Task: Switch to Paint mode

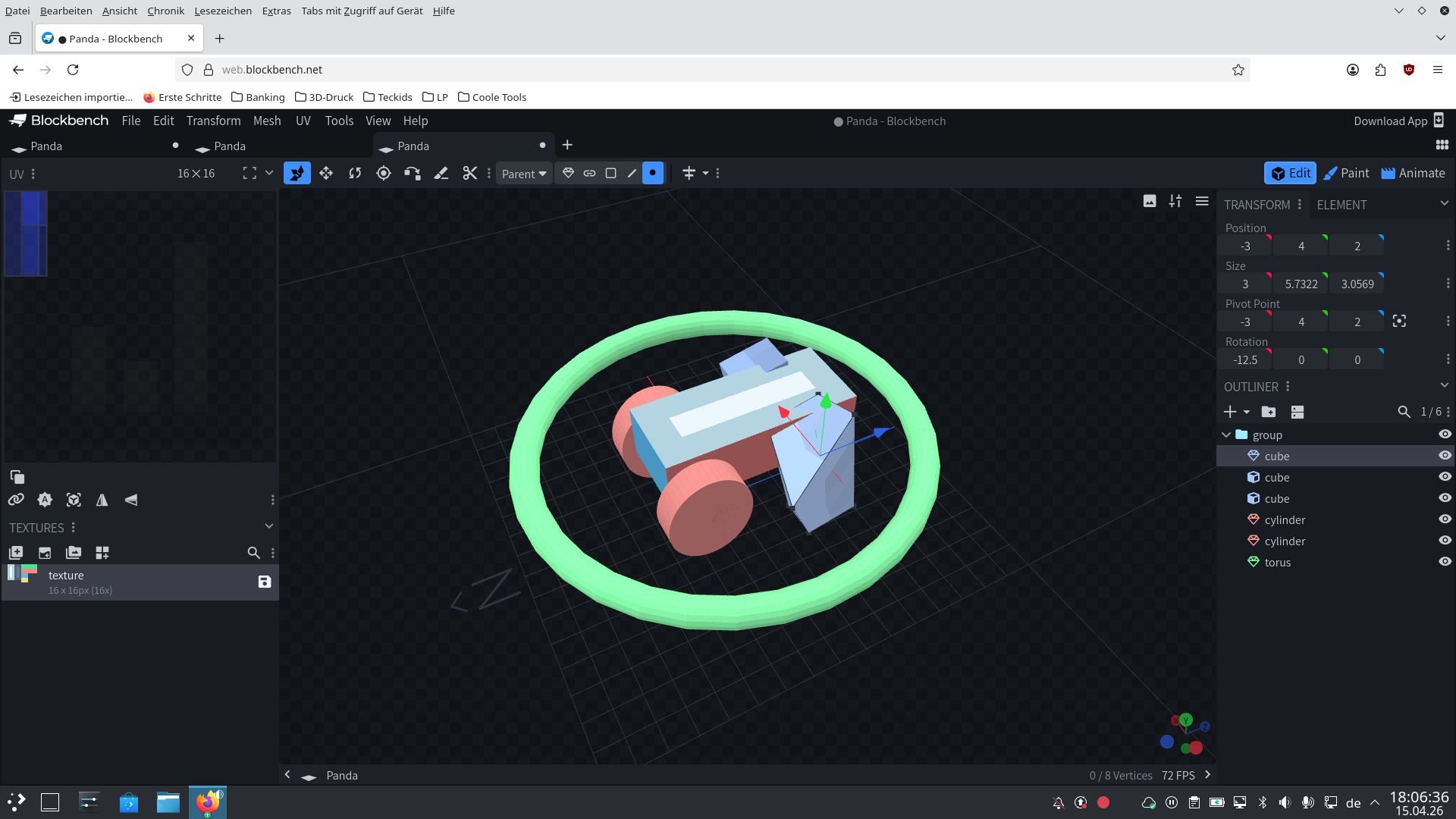Action: (1347, 173)
